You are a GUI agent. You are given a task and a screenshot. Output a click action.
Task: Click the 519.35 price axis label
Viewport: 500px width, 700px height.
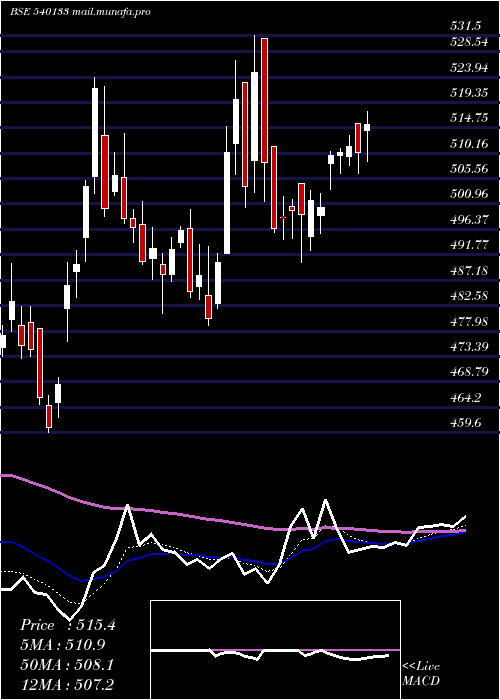point(470,93)
